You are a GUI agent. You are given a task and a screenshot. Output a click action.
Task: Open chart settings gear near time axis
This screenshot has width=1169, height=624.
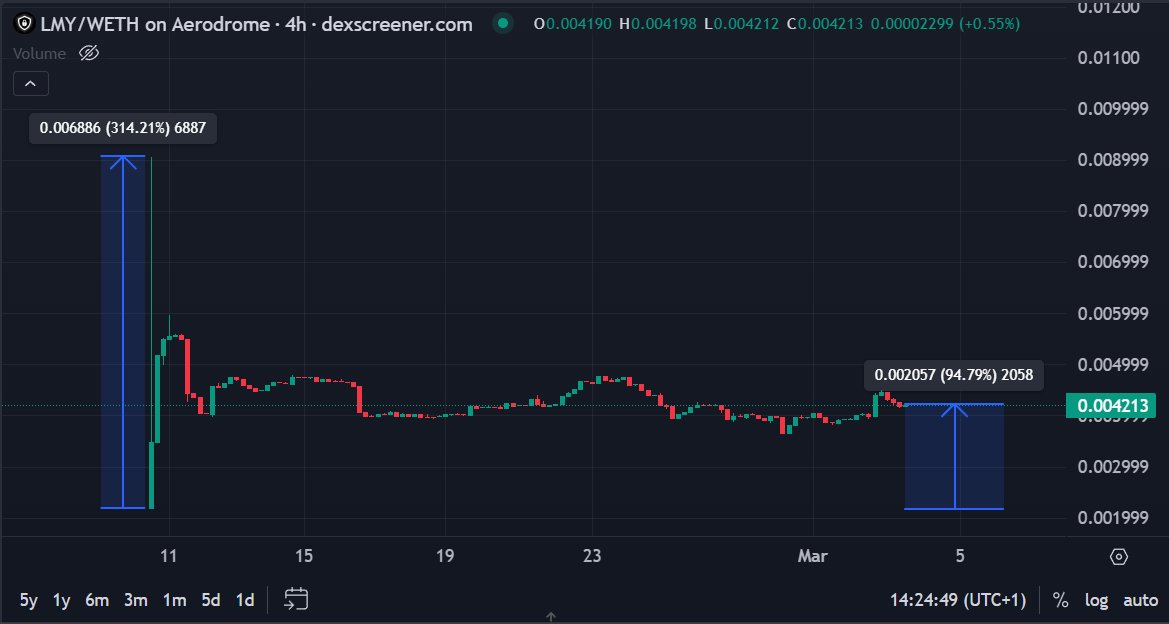tap(1118, 556)
